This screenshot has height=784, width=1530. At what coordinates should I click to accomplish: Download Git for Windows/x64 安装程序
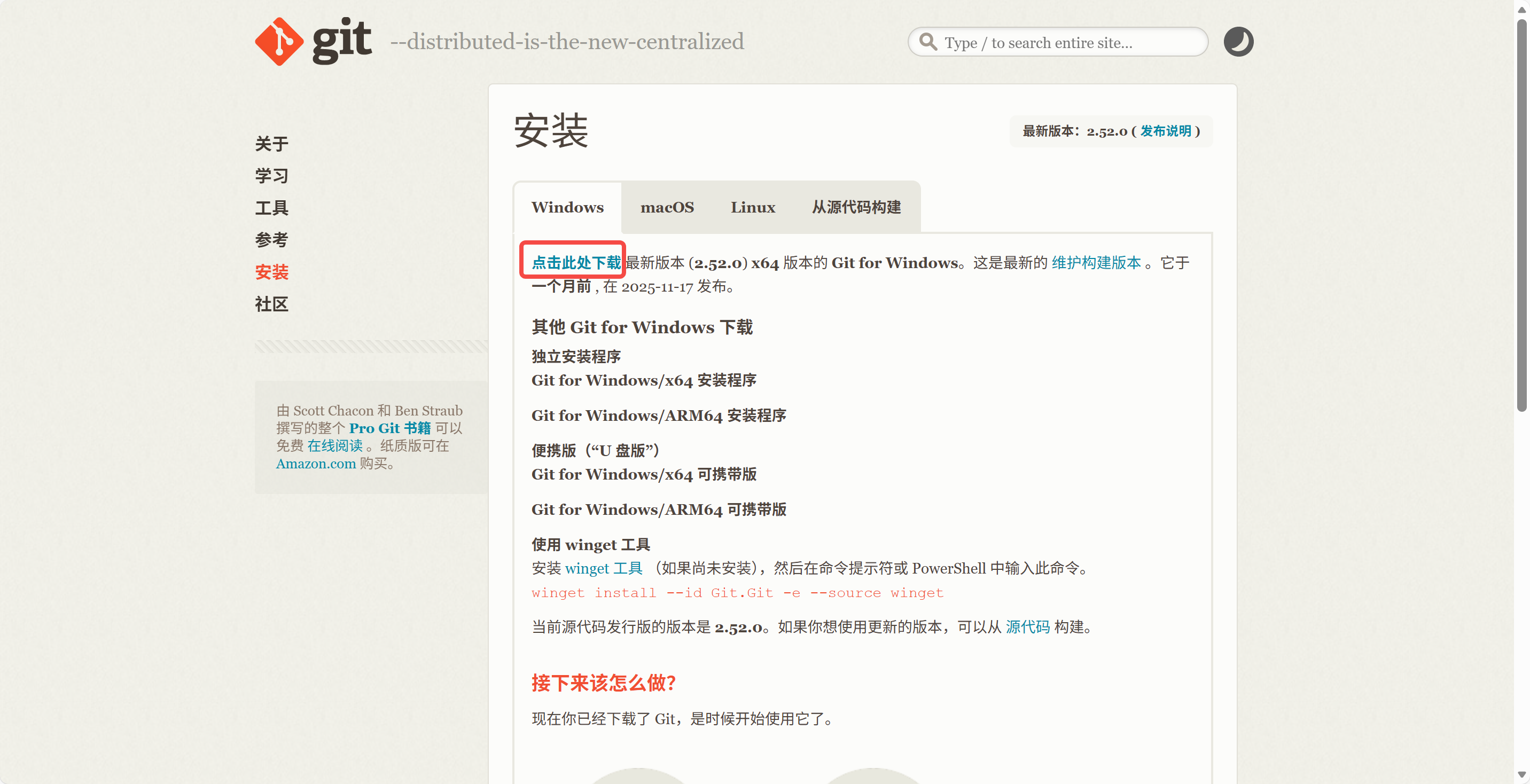tap(643, 380)
